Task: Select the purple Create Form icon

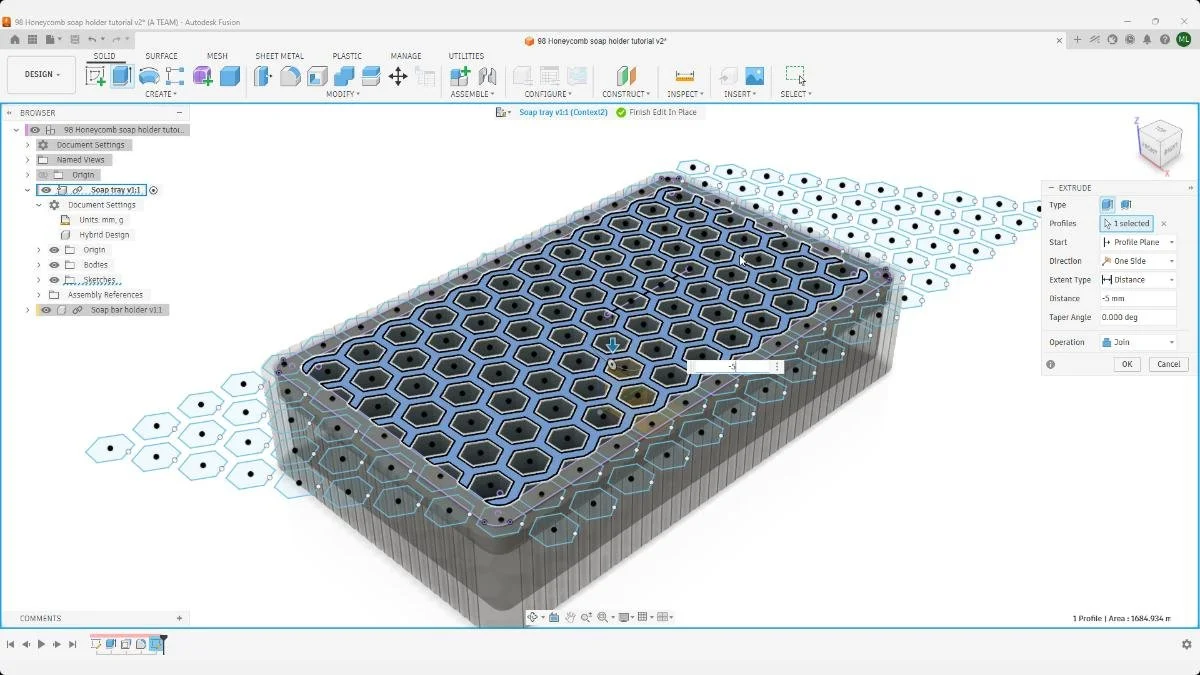Action: click(x=203, y=76)
